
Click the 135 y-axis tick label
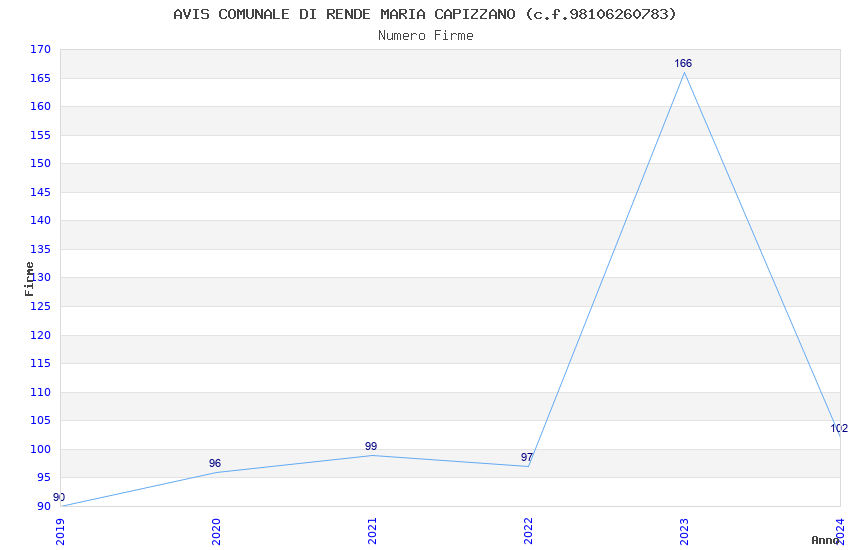(x=41, y=249)
